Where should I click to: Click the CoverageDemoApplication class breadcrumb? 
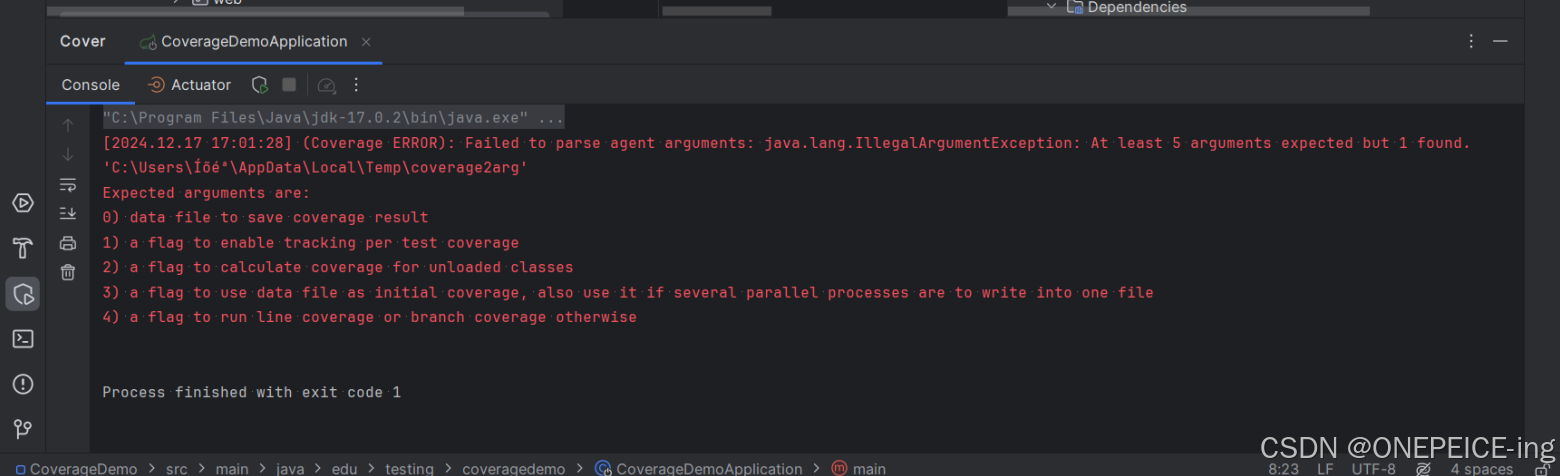[x=699, y=468]
